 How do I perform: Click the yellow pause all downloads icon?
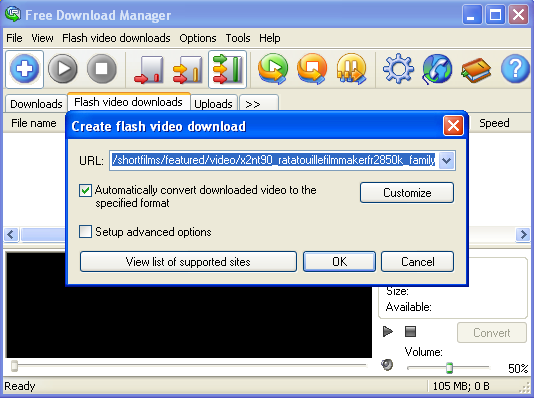(351, 69)
